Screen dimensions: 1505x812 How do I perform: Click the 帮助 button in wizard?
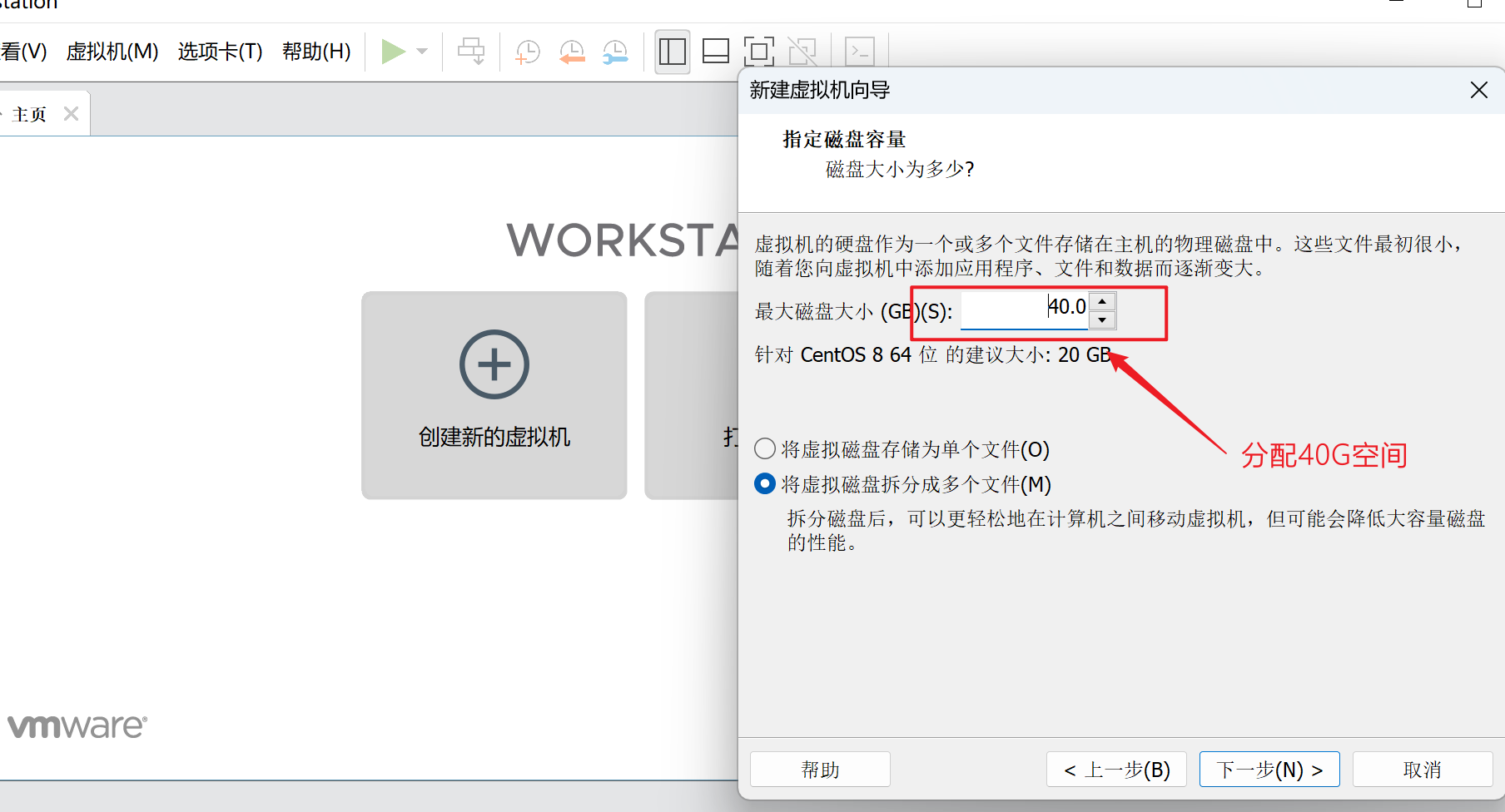pyautogui.click(x=820, y=770)
